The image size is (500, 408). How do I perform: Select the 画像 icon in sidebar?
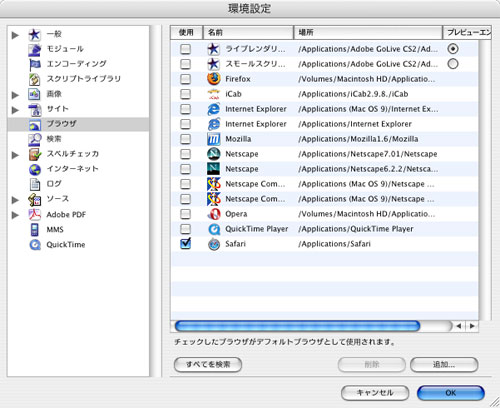click(x=34, y=94)
